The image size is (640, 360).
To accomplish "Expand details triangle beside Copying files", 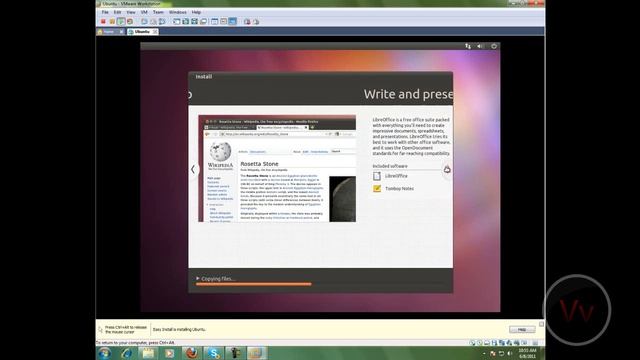I will point(198,278).
